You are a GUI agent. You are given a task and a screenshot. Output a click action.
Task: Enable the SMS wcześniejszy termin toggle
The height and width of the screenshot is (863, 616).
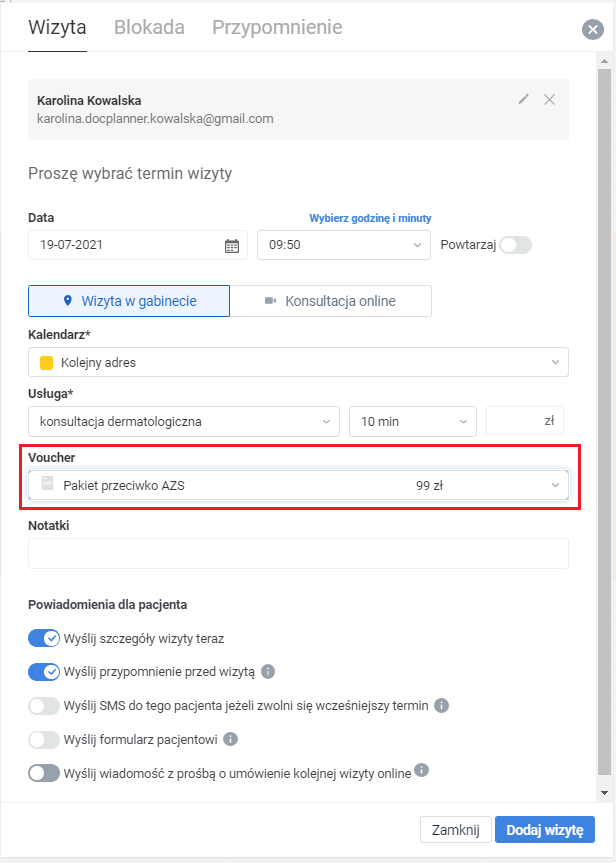point(45,705)
